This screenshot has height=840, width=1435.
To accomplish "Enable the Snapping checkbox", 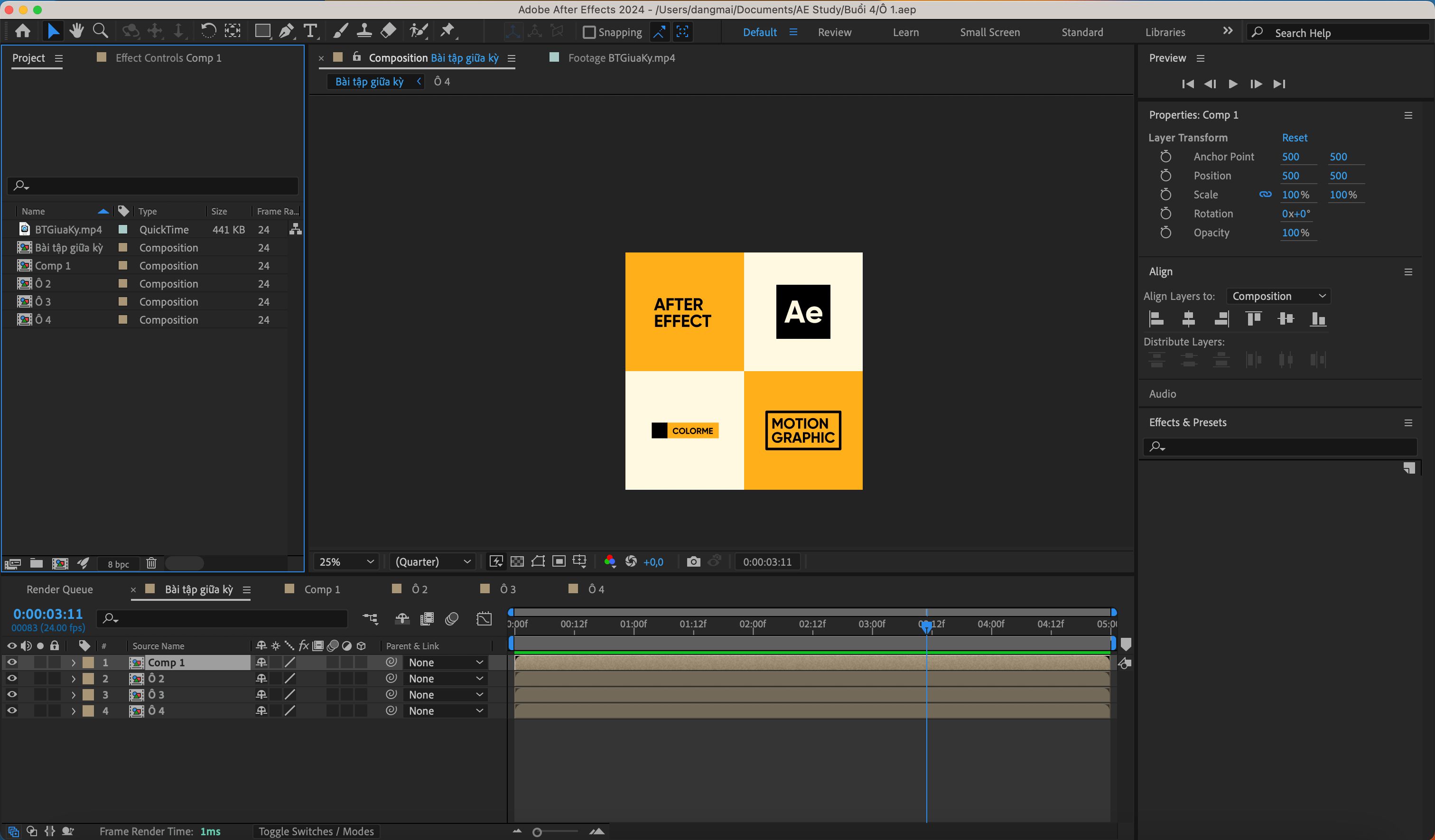I will (x=589, y=32).
